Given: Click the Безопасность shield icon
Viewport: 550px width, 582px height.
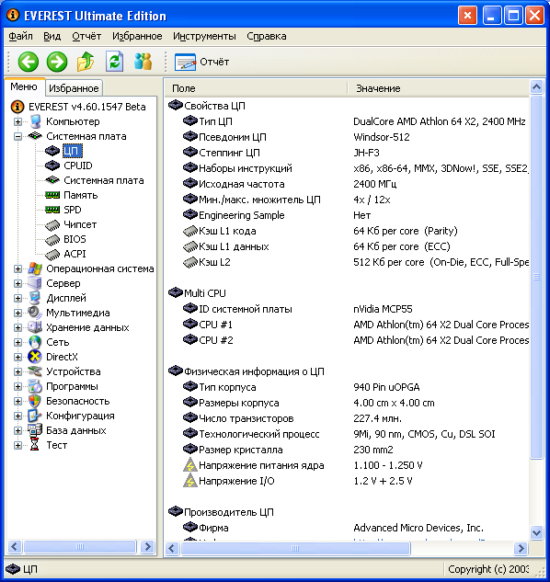Looking at the screenshot, I should (x=35, y=401).
